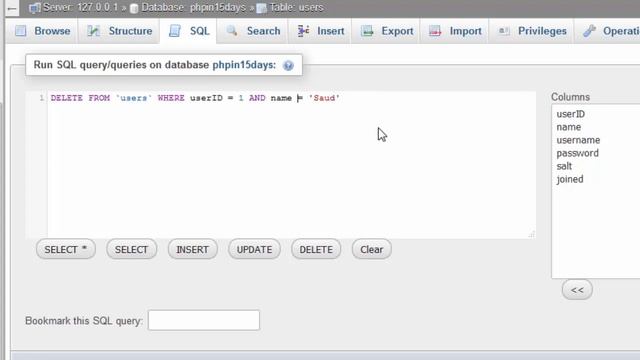Select salt in Columns list
This screenshot has height=360, width=640.
[564, 167]
